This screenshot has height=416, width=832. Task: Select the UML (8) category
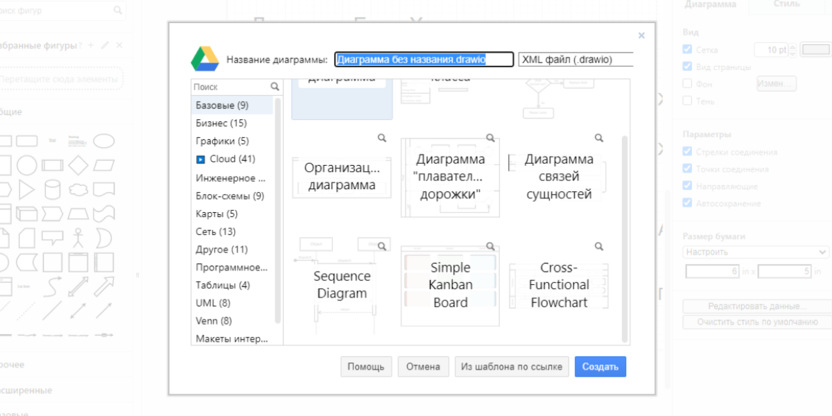coord(232,303)
